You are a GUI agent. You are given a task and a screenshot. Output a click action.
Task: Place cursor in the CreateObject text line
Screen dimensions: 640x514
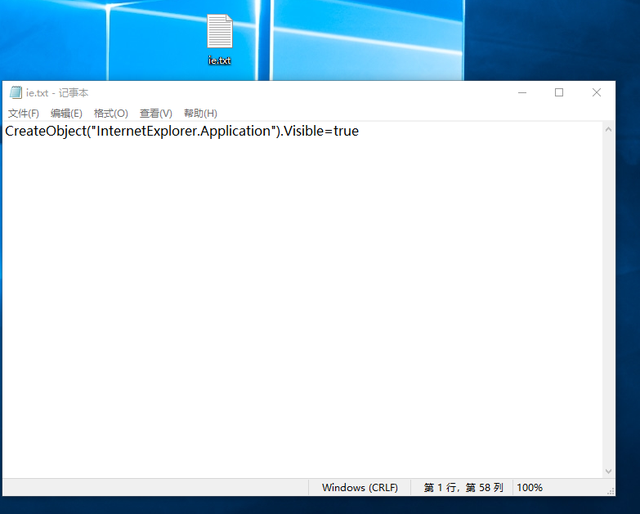(x=182, y=131)
